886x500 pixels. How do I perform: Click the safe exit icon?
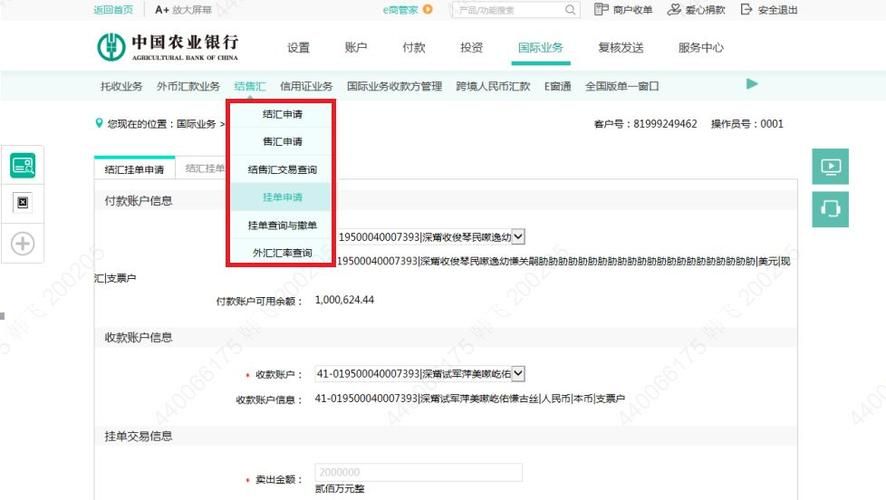746,10
